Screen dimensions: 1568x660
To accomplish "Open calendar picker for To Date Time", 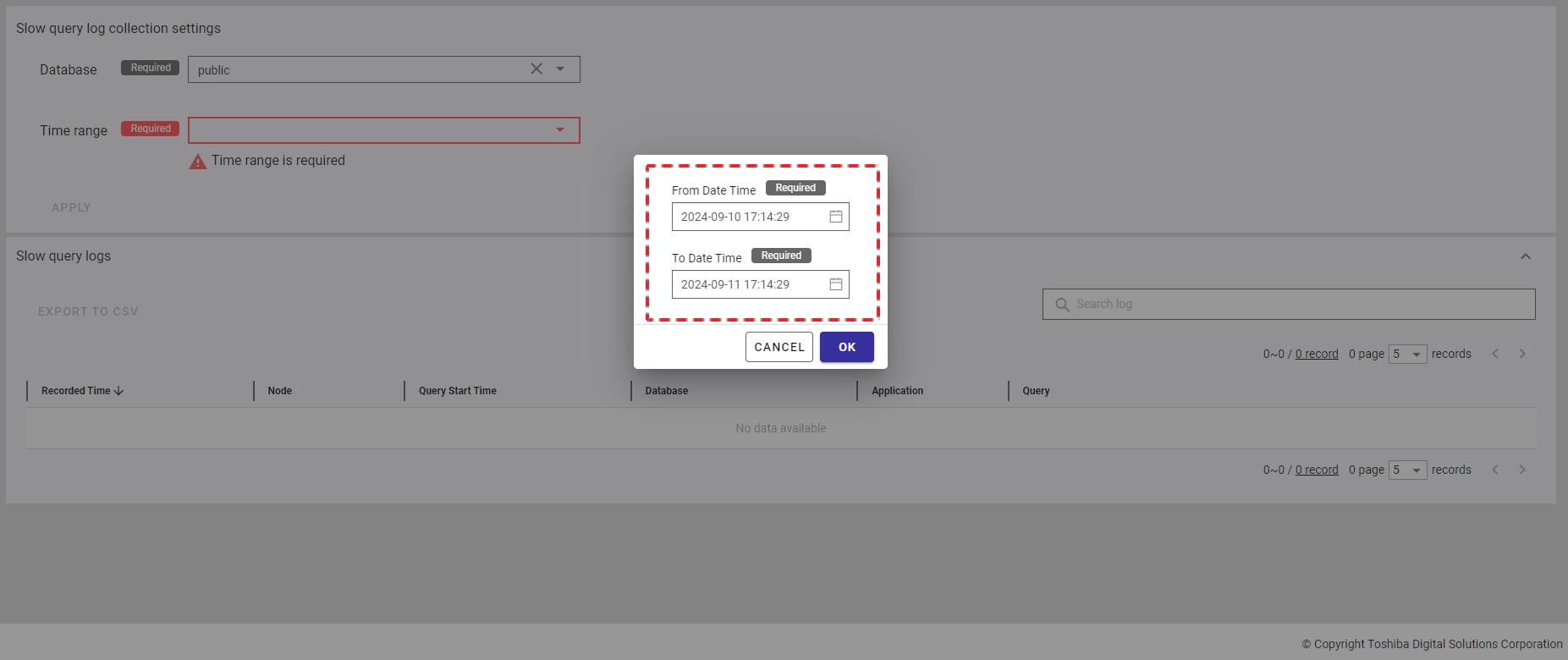I will 835,284.
